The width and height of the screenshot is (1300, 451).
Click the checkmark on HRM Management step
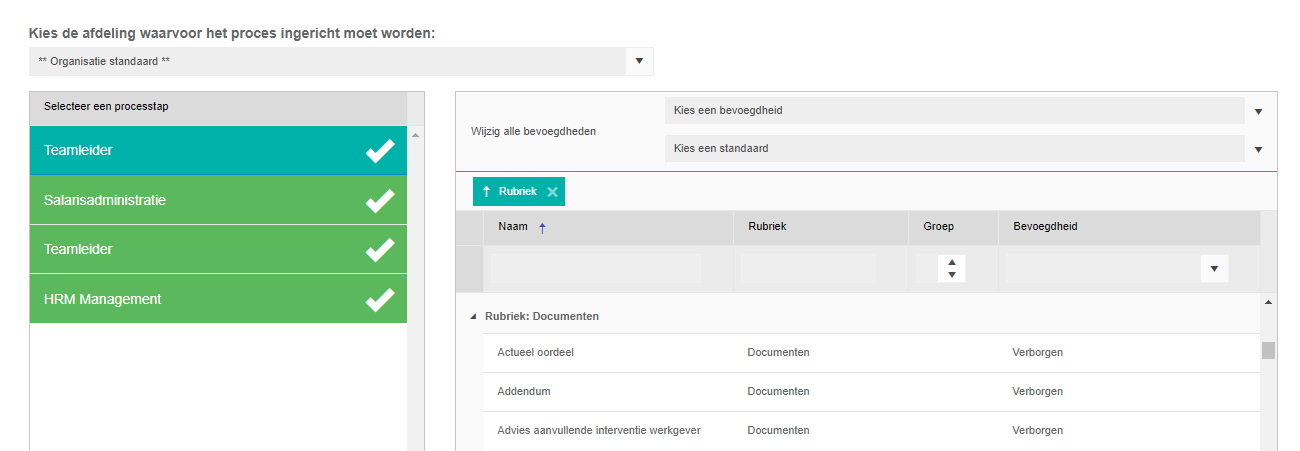pos(380,299)
